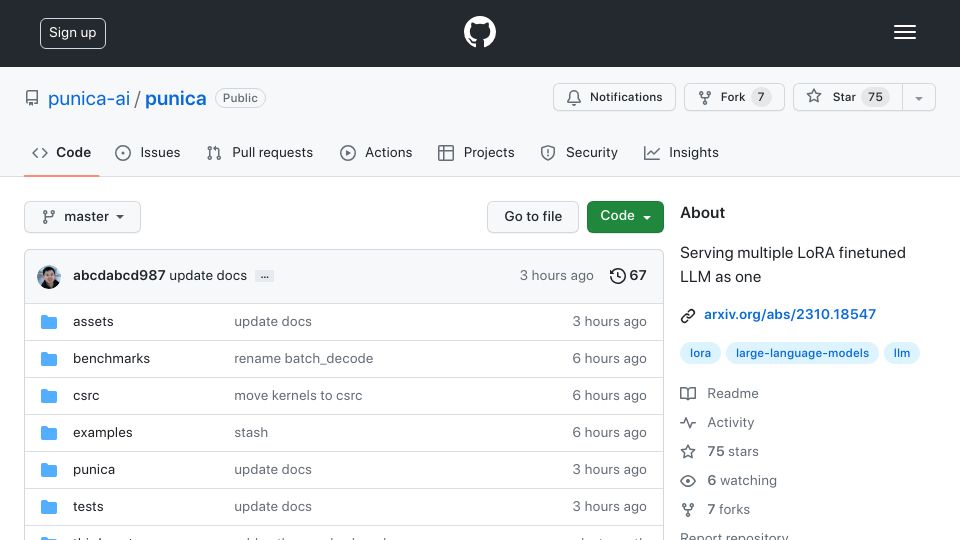Click the abcdabcd987 author avatar

click(49, 277)
